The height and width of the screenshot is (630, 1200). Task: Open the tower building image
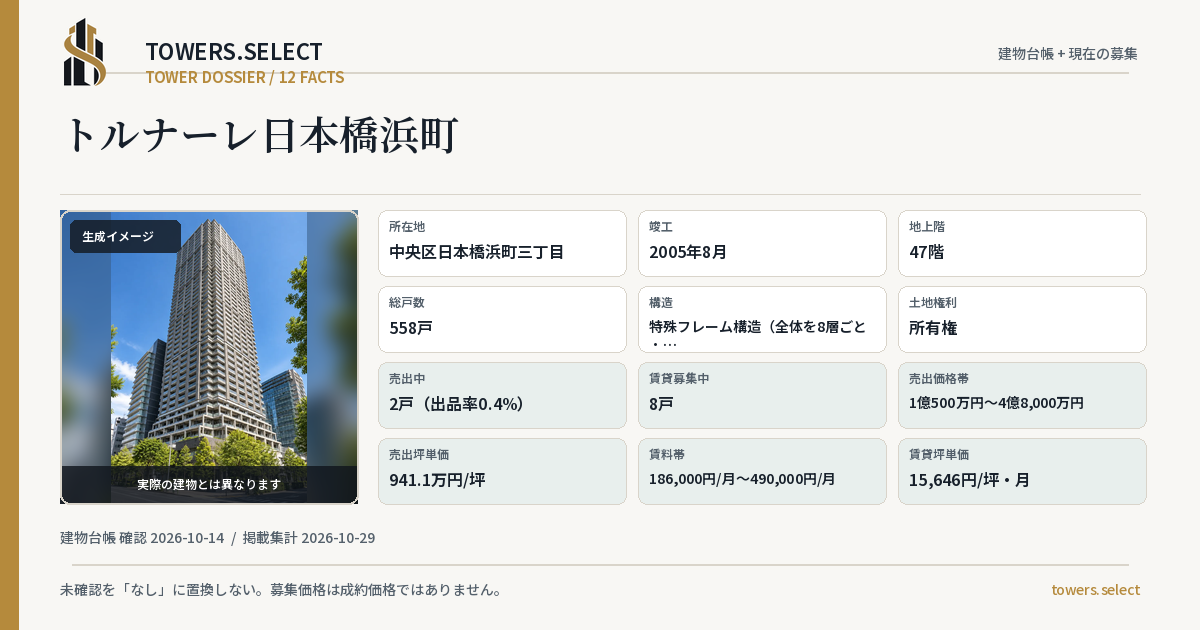tap(209, 357)
